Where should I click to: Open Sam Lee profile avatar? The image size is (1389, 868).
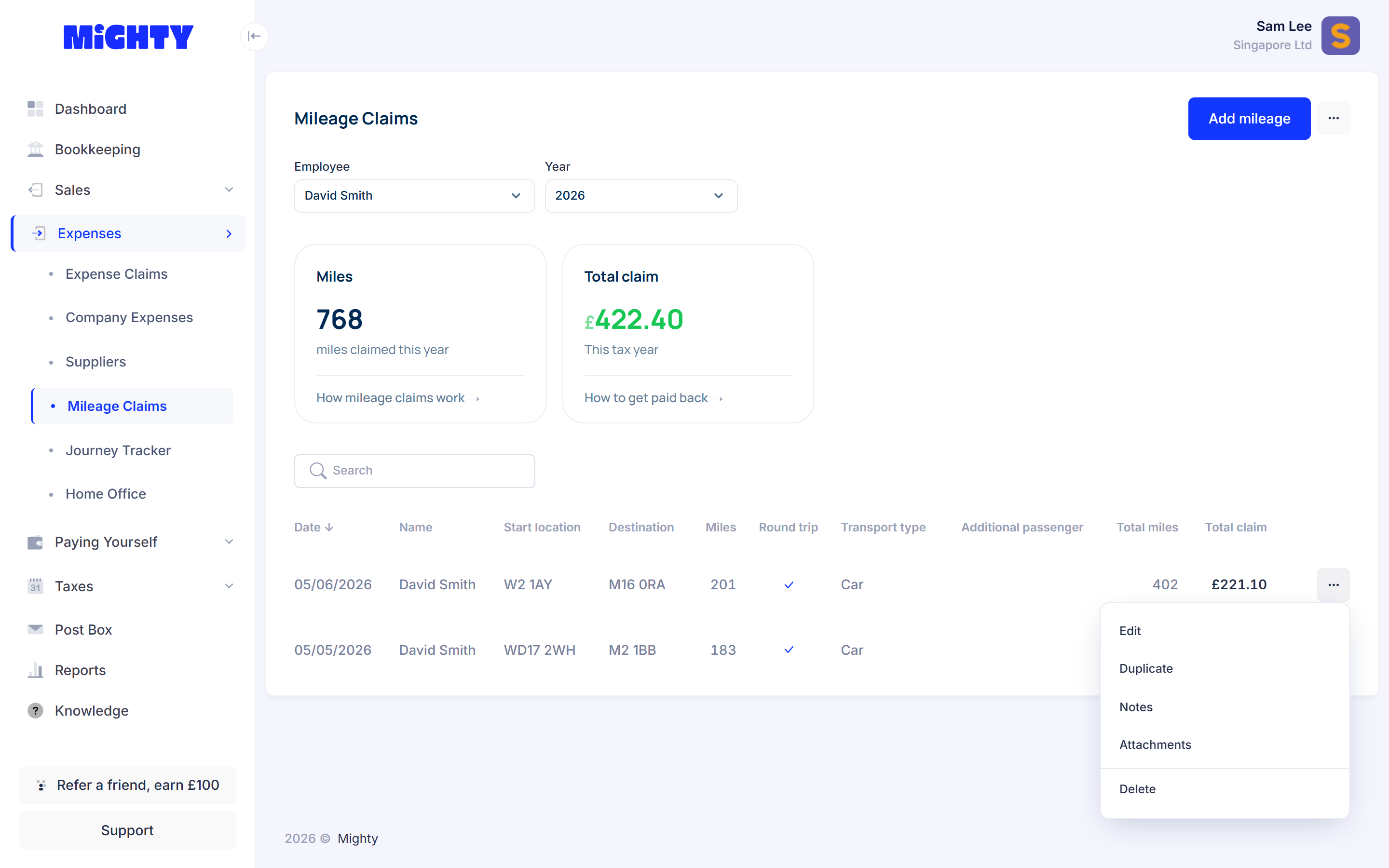(x=1340, y=36)
